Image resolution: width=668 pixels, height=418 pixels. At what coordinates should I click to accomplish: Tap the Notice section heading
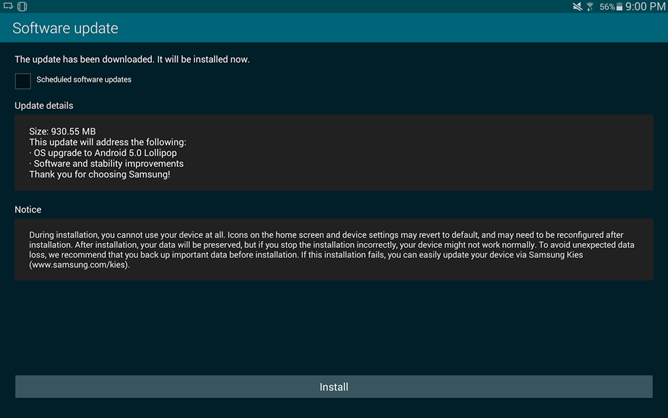(x=28, y=210)
